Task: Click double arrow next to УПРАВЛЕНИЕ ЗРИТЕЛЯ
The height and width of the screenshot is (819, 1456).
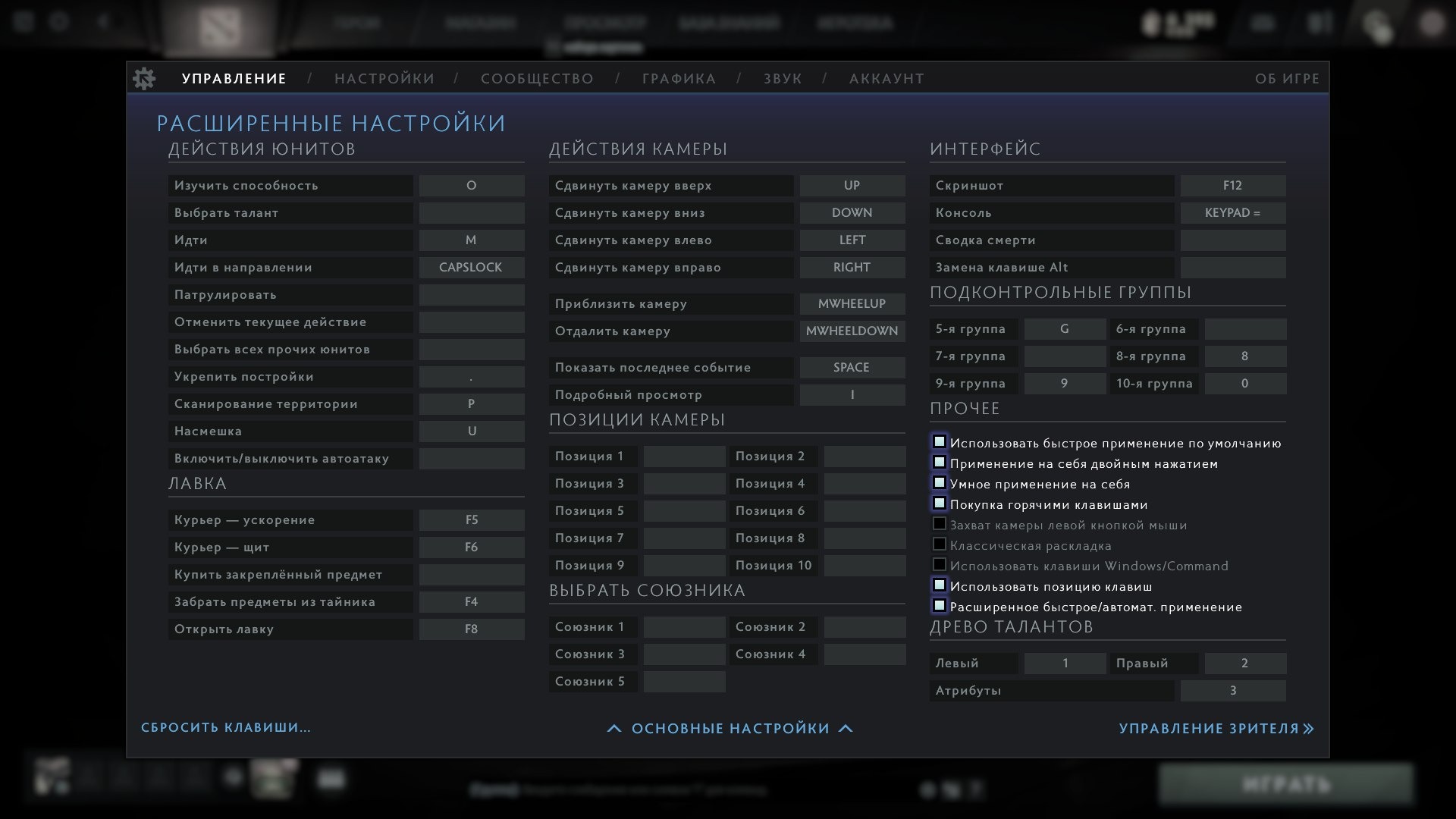Action: (x=1308, y=729)
